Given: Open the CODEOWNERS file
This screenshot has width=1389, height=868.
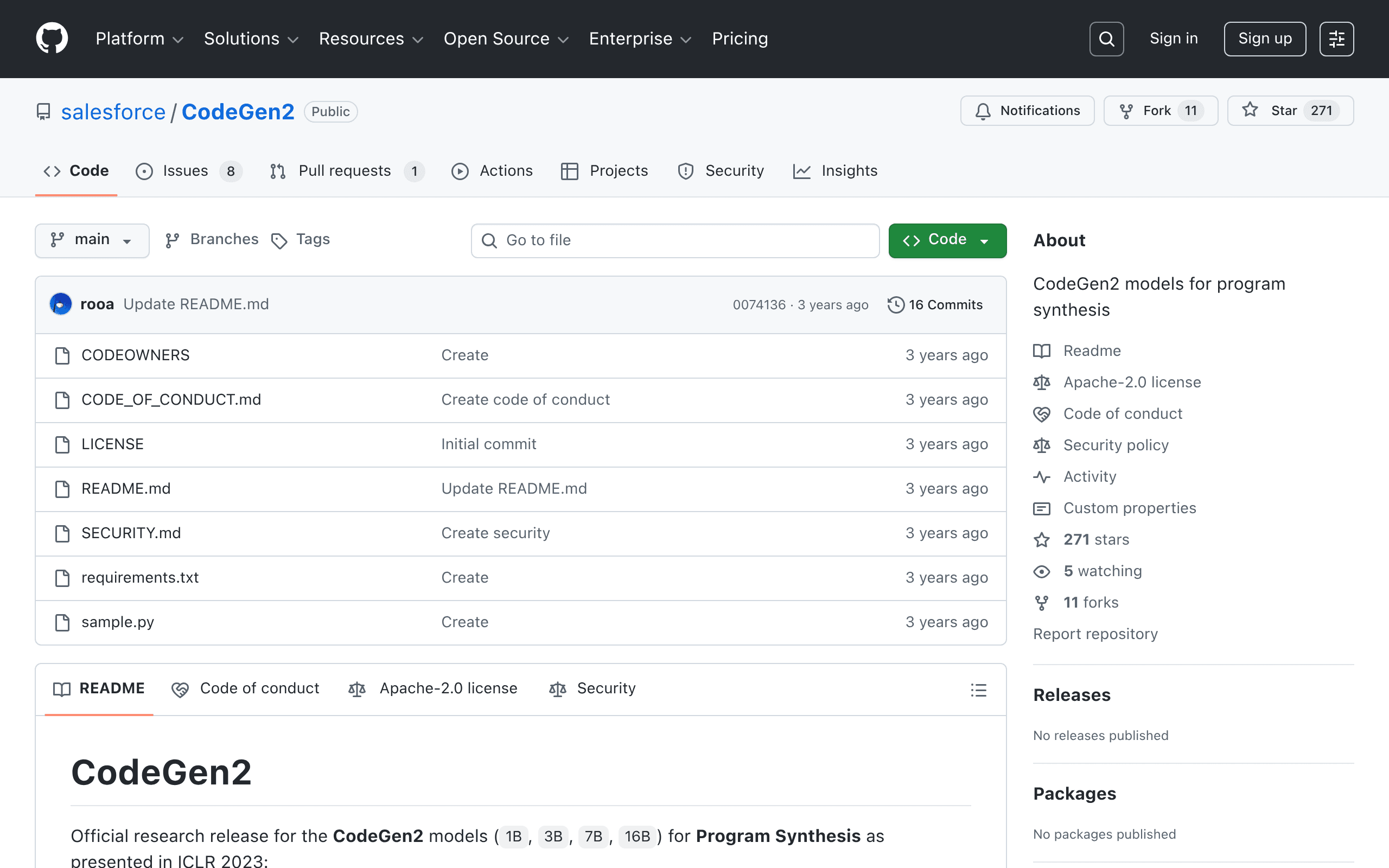Looking at the screenshot, I should [x=136, y=355].
